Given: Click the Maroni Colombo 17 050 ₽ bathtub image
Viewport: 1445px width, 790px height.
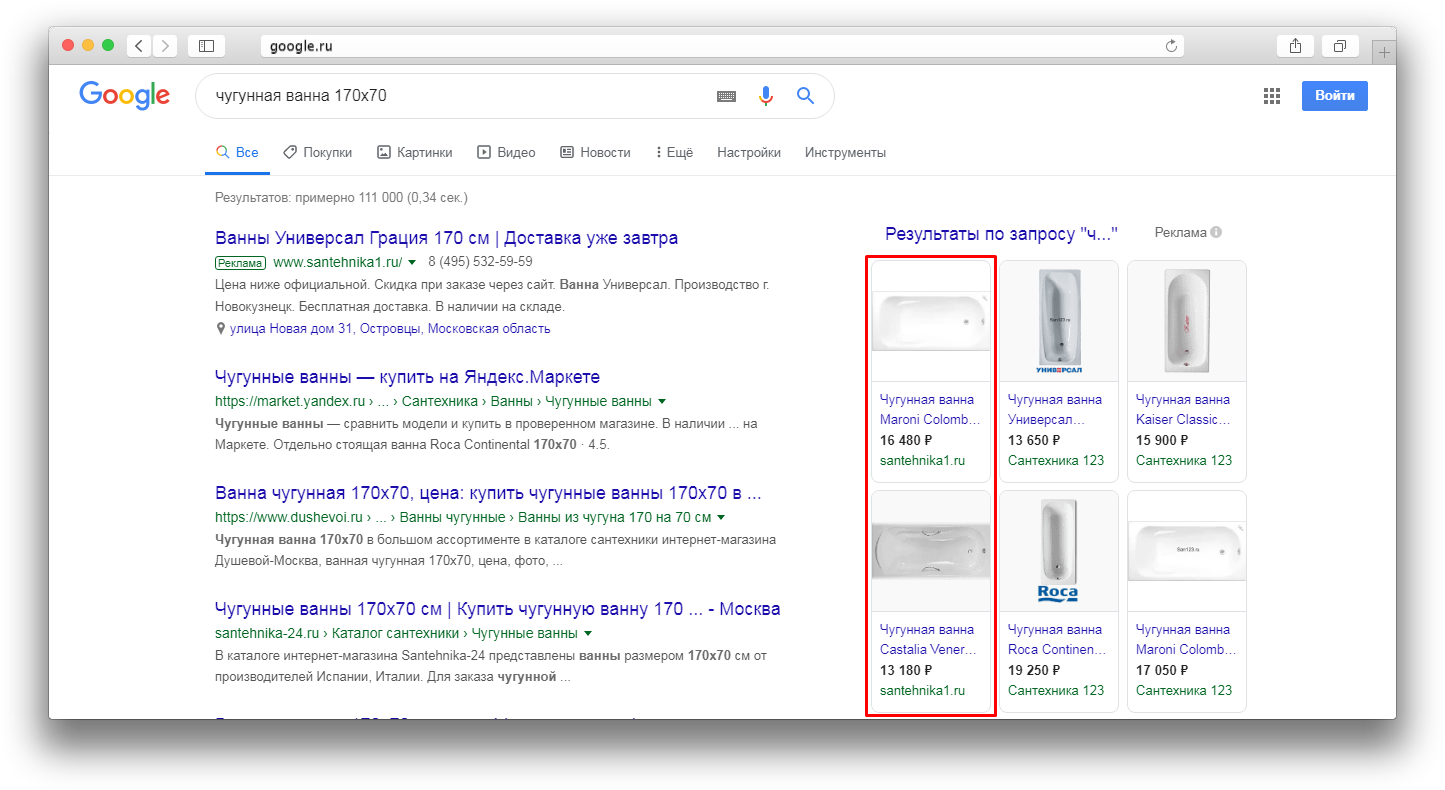Looking at the screenshot, I should (1187, 551).
